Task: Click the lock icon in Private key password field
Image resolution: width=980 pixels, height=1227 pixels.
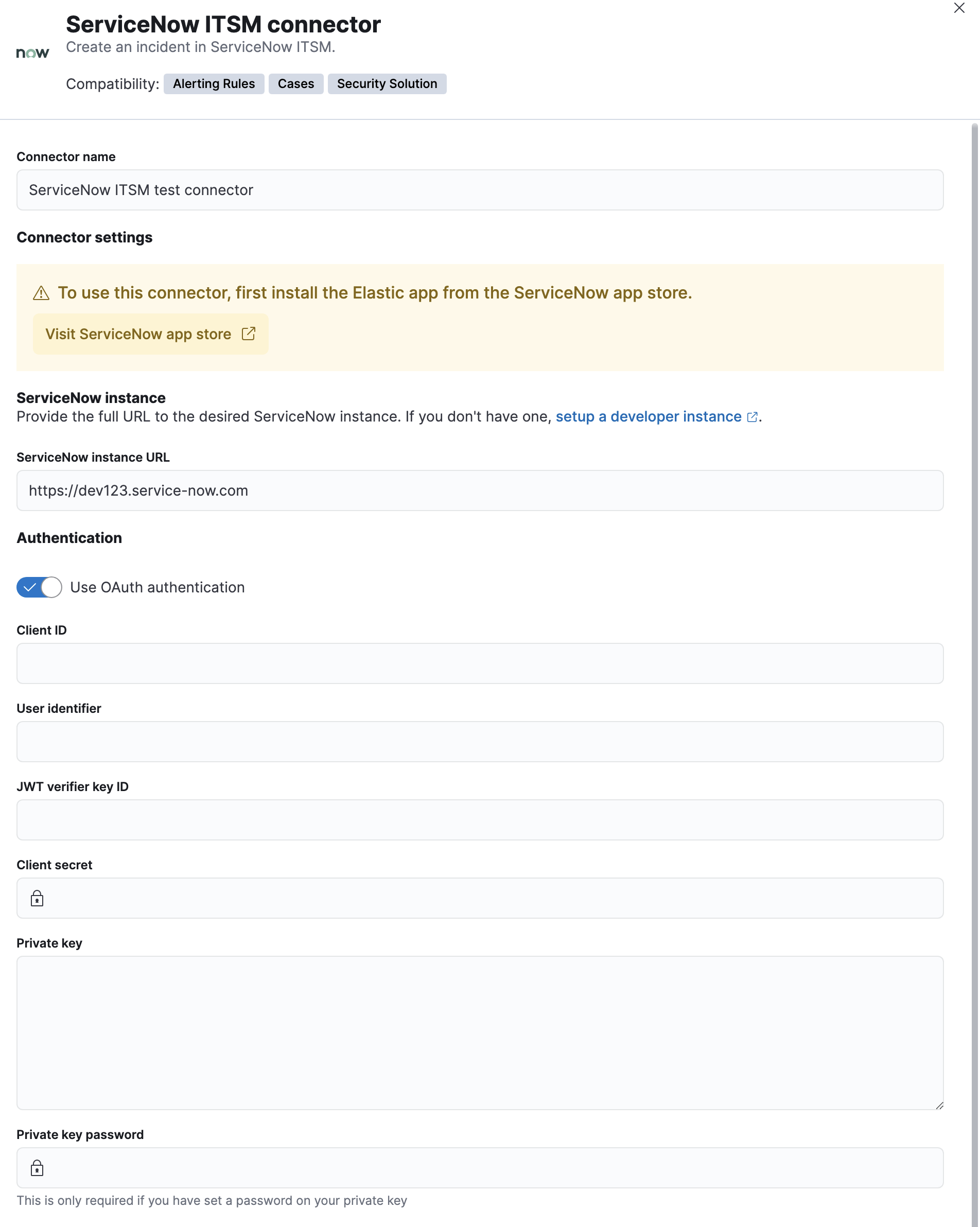Action: tap(37, 1167)
